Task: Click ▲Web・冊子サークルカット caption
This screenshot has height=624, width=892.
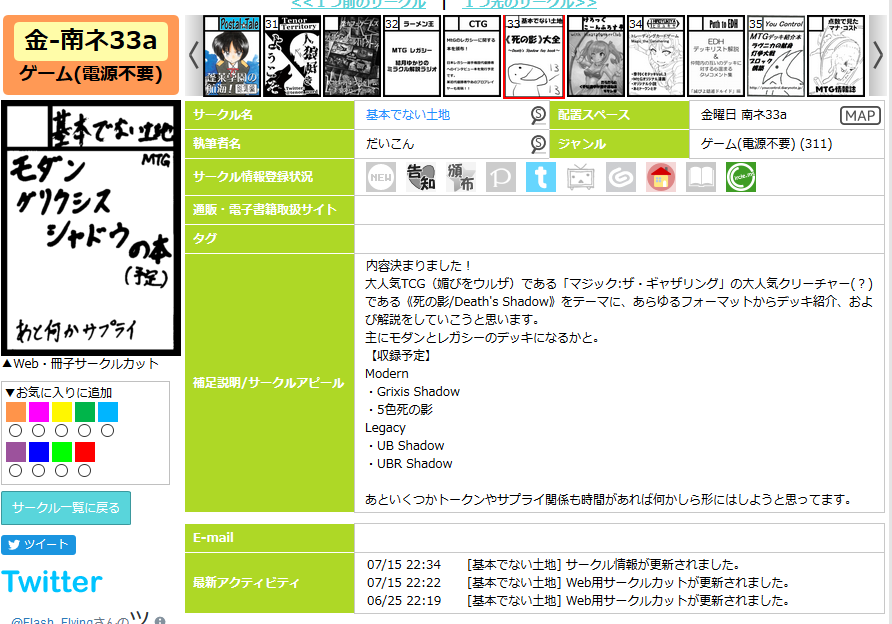Action: point(80,364)
